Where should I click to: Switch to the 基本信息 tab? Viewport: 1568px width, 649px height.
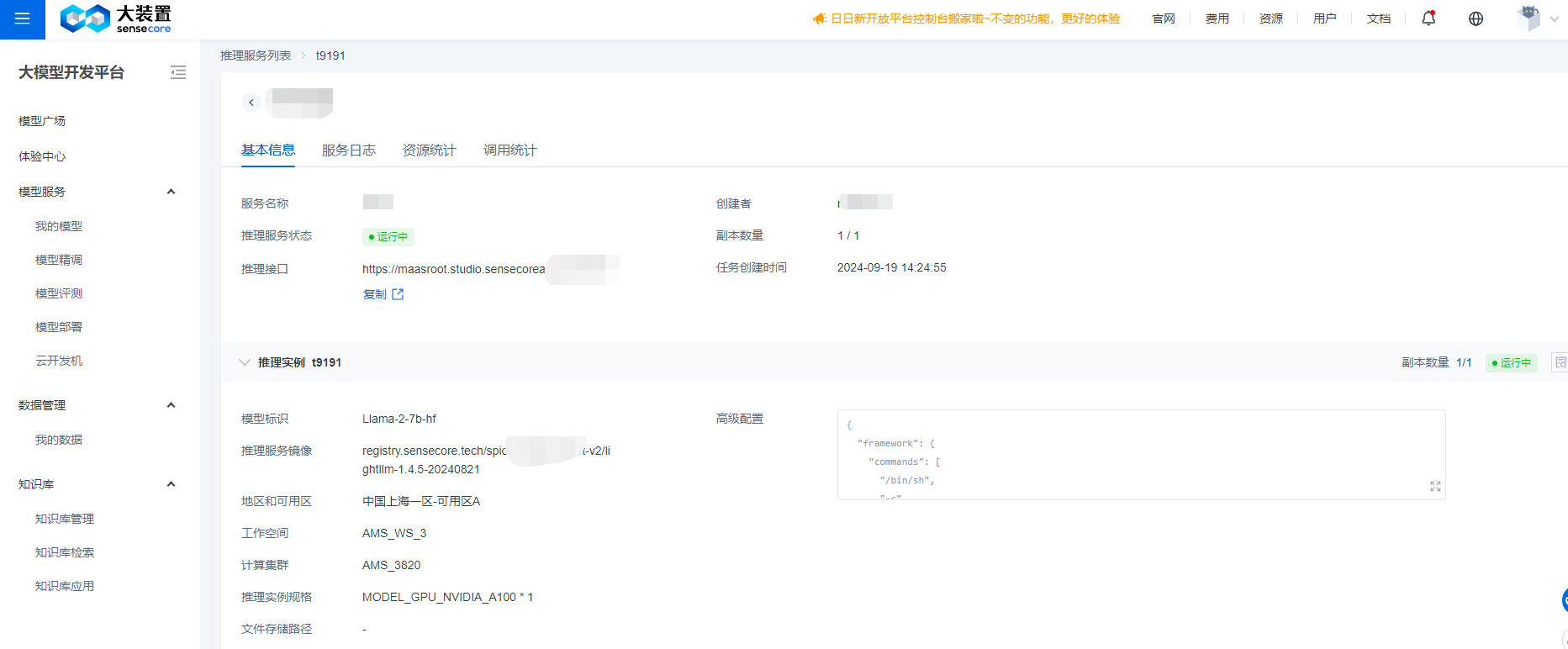coord(268,150)
